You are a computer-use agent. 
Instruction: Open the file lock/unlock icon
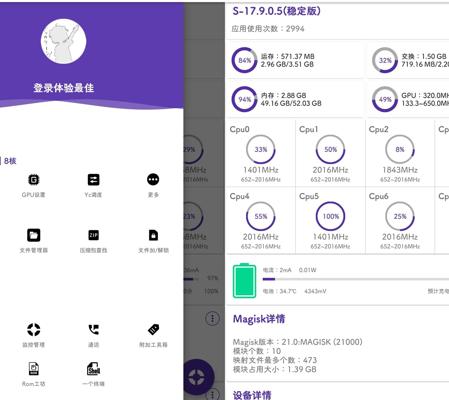coord(153,235)
